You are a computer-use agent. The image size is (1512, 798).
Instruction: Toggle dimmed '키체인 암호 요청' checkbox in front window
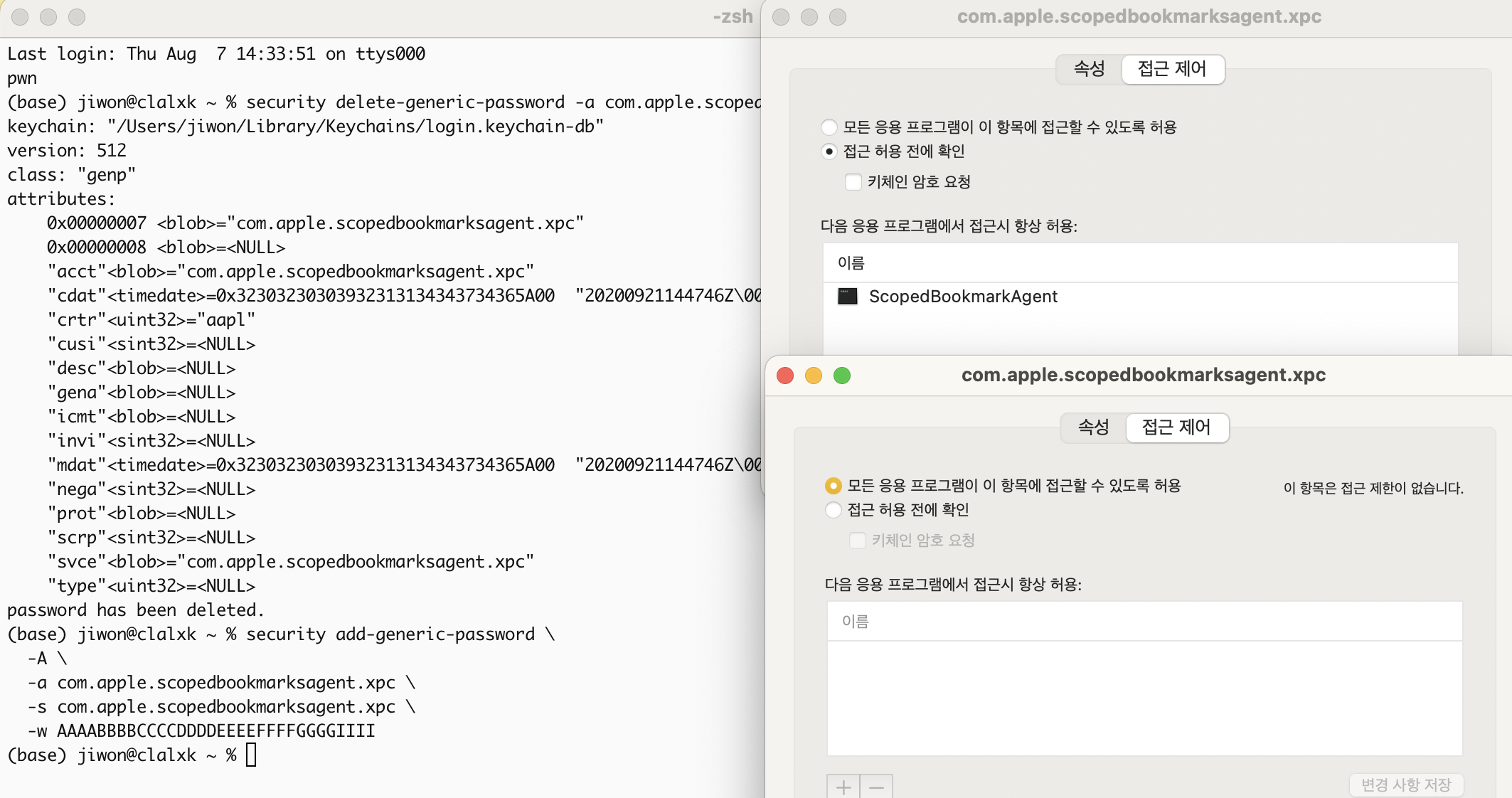point(858,541)
